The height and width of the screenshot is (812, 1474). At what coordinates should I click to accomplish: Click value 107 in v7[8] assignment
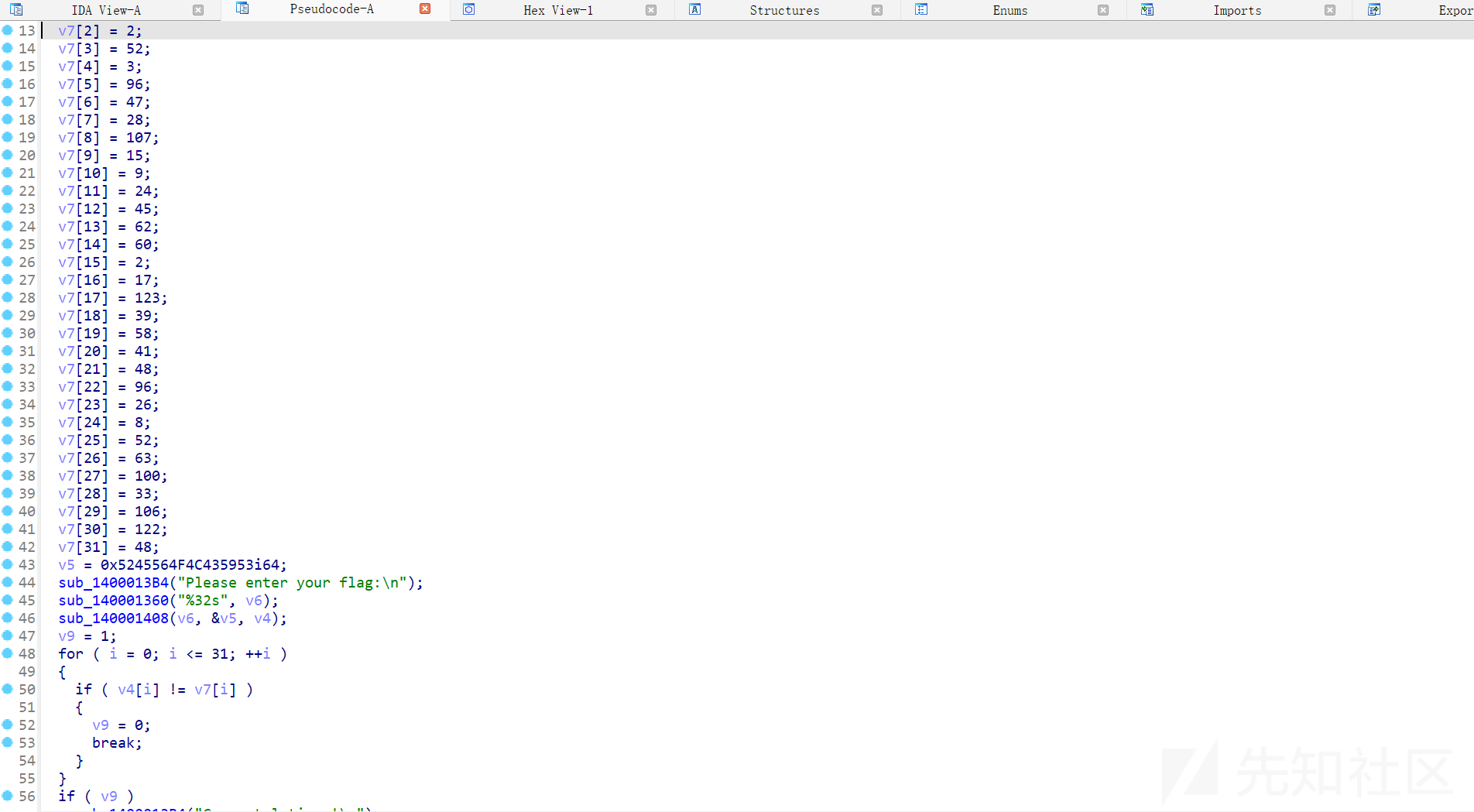coord(139,138)
